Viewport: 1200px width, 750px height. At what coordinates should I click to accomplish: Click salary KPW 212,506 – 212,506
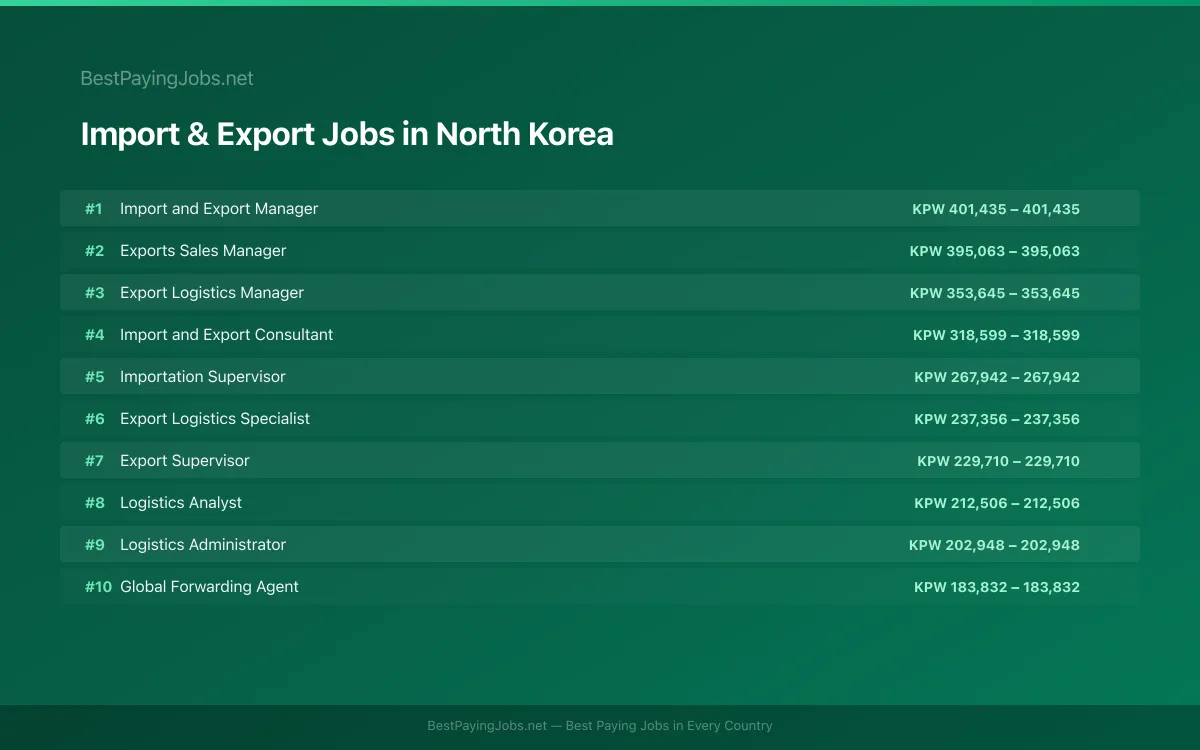(x=997, y=503)
